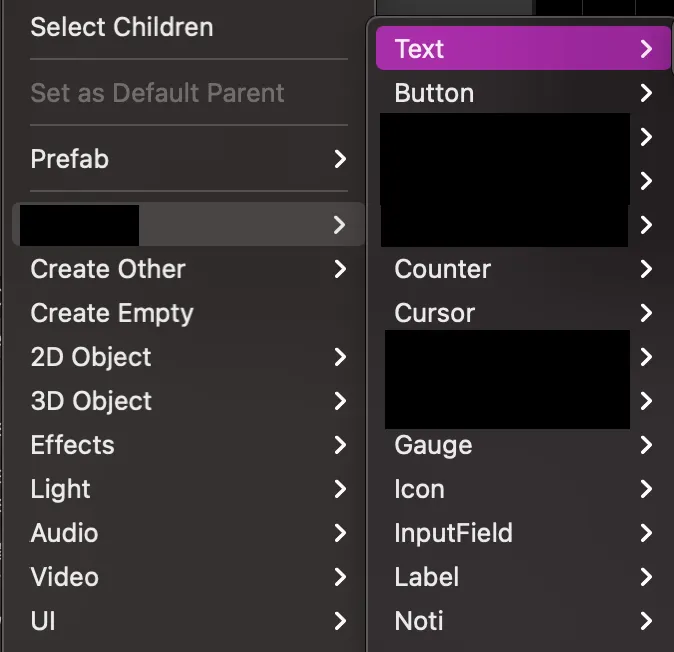This screenshot has height=652, width=674.
Task: Choose Select Children from the context menu
Action: 122,27
